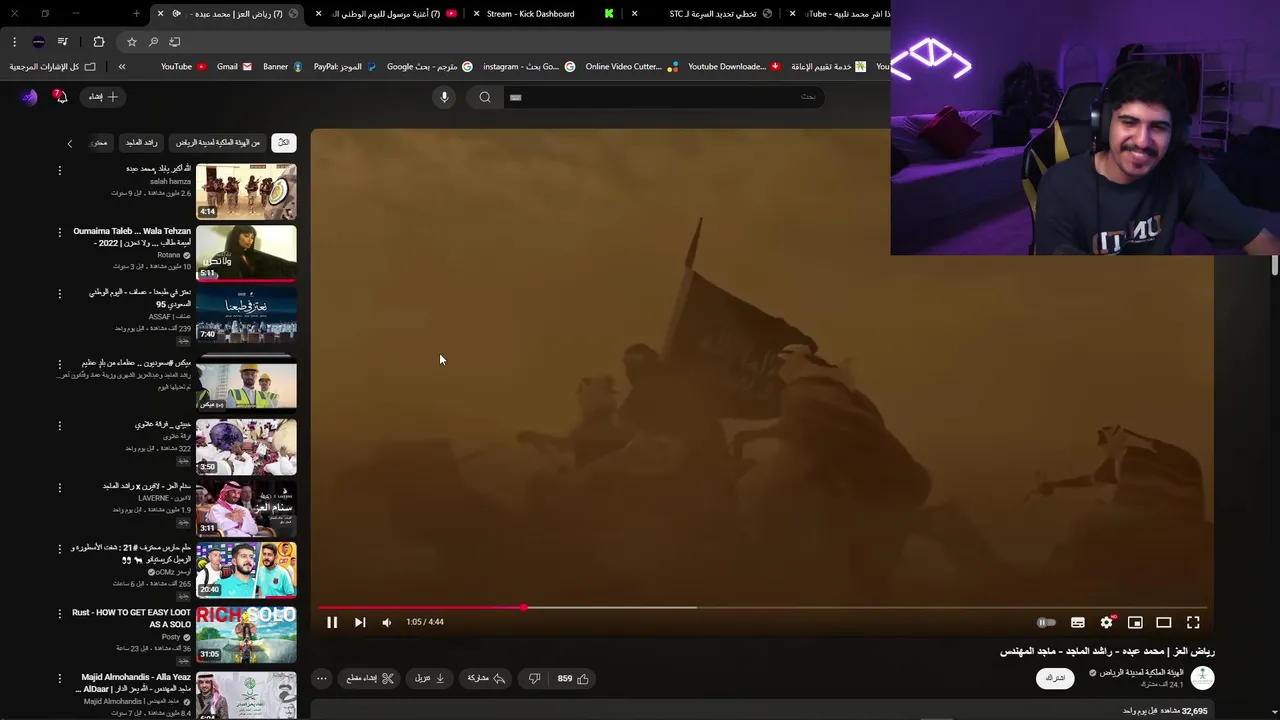
Task: Click the Download button under video
Action: pos(430,678)
